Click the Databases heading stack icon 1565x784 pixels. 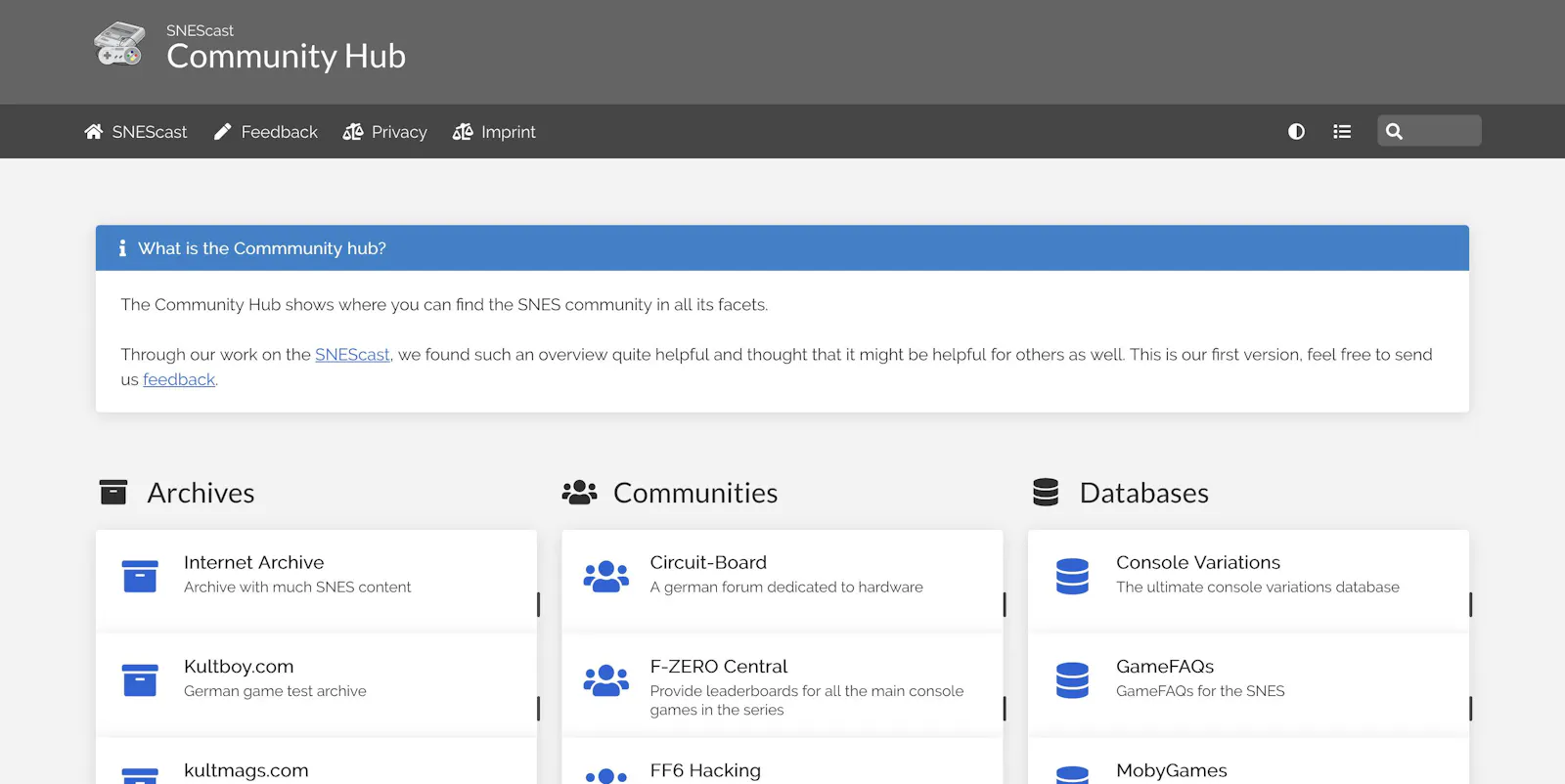(1046, 492)
